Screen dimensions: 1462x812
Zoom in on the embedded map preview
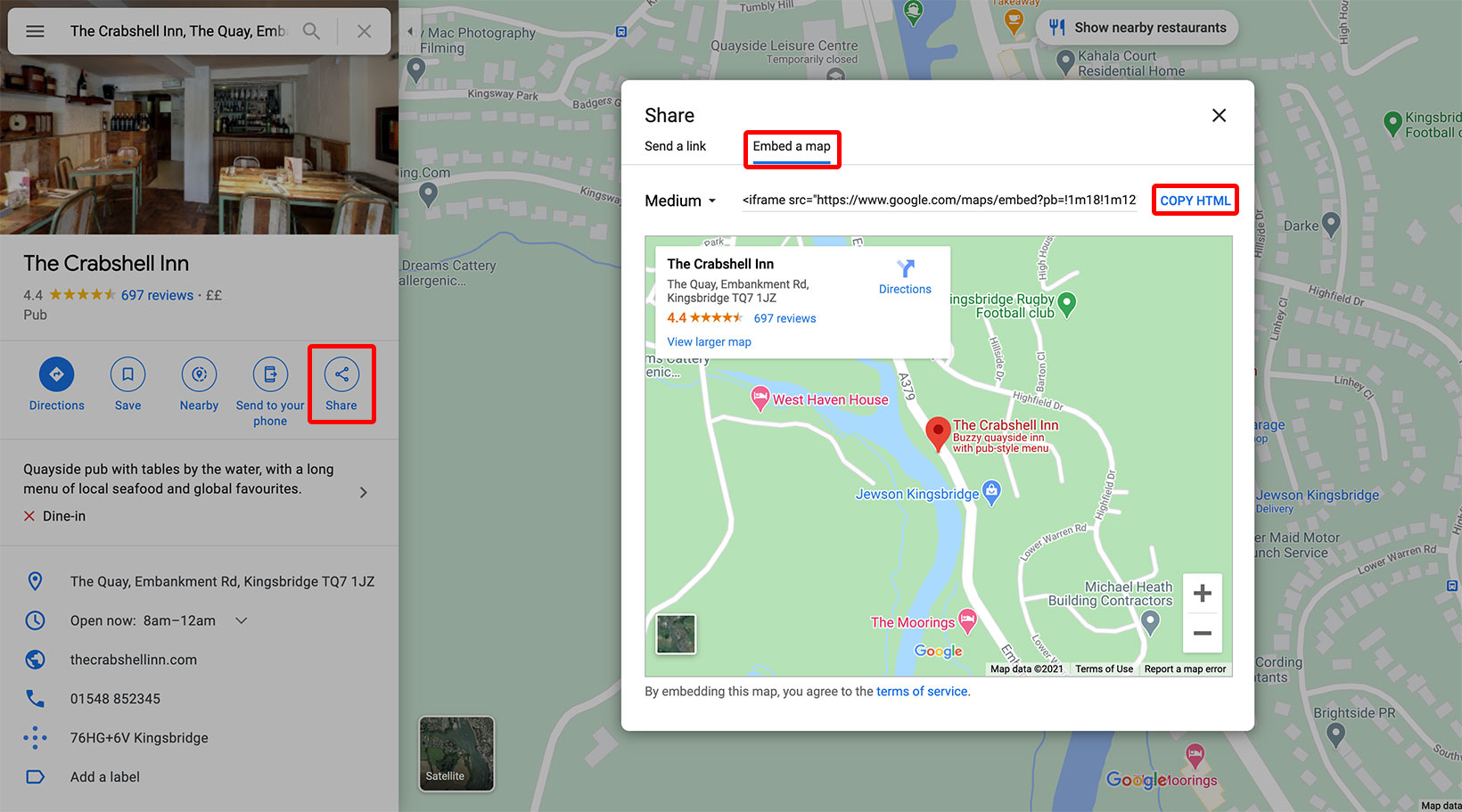click(1203, 592)
